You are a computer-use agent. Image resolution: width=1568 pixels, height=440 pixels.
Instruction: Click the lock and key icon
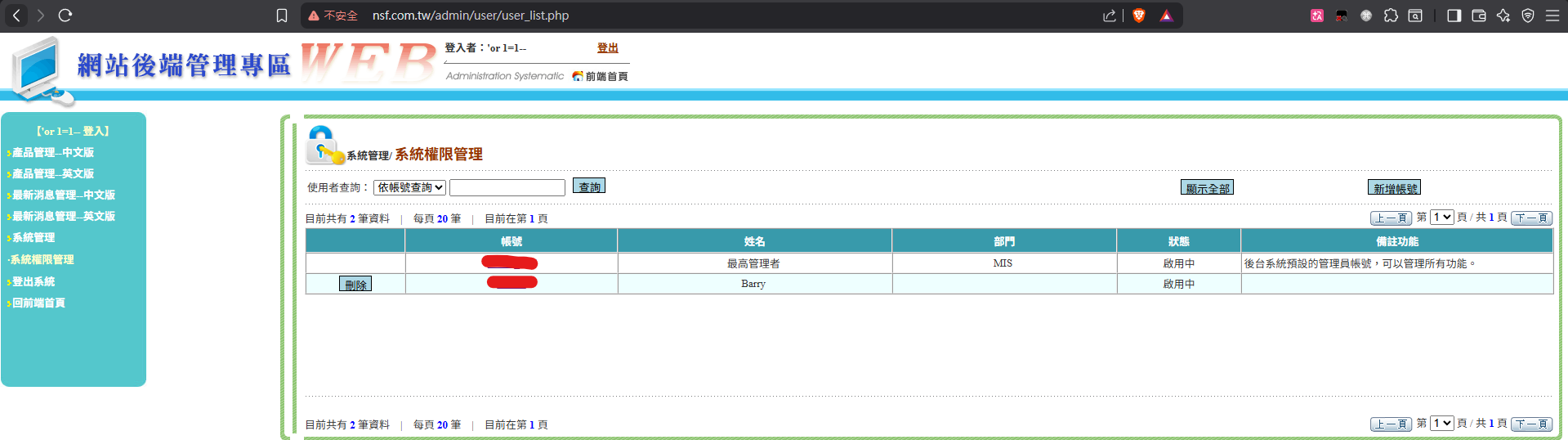(x=324, y=145)
